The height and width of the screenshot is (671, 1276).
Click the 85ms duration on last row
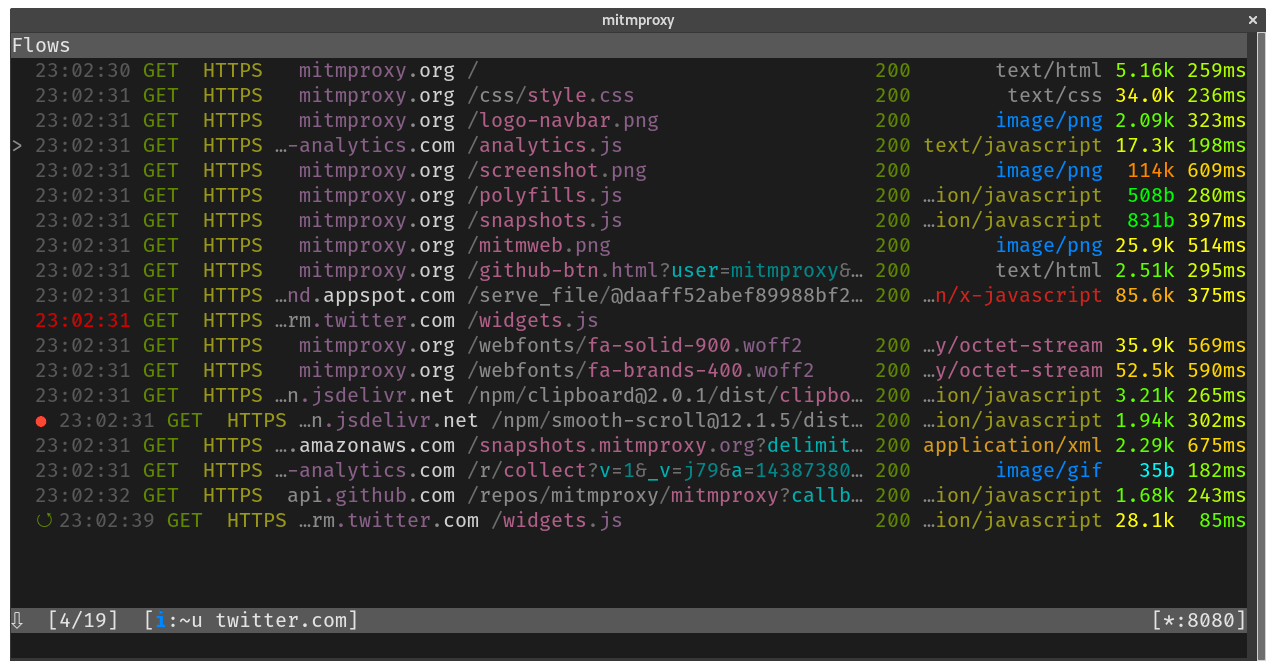(x=1223, y=521)
